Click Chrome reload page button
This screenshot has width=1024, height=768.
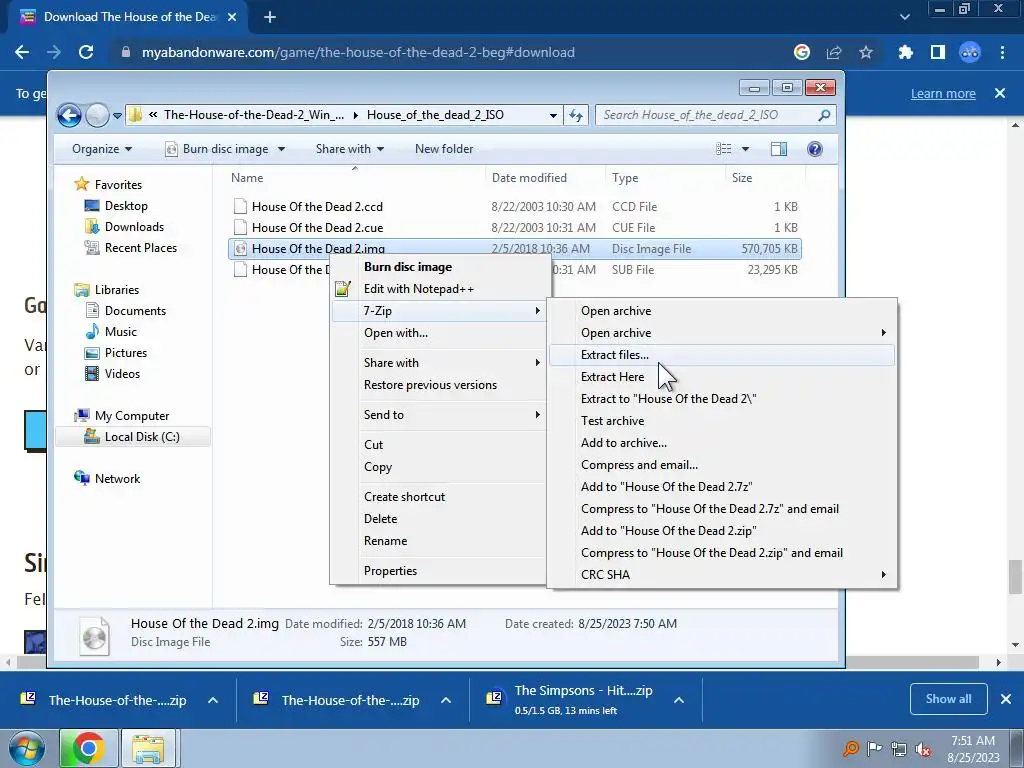point(86,52)
